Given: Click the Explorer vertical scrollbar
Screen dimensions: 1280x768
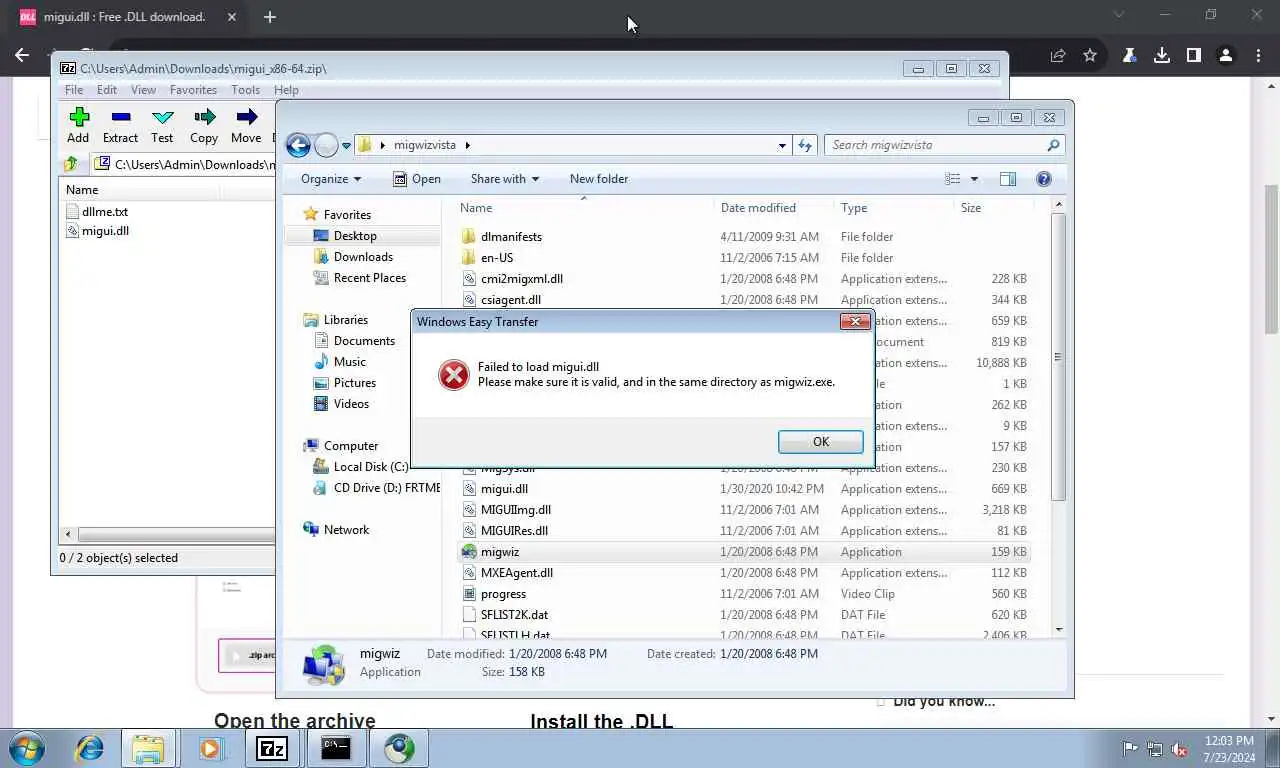Looking at the screenshot, I should 1059,357.
